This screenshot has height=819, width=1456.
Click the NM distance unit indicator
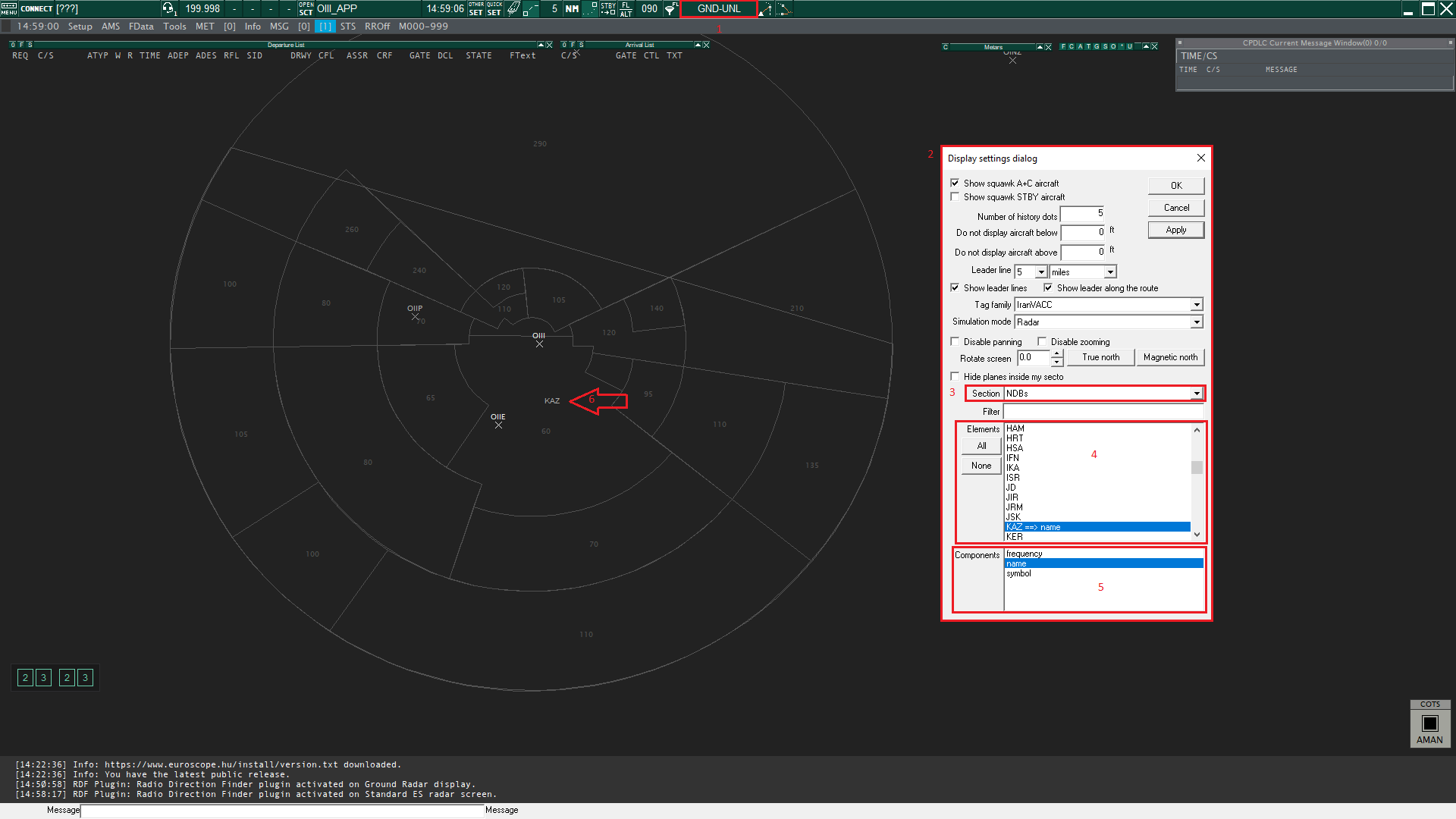click(572, 8)
